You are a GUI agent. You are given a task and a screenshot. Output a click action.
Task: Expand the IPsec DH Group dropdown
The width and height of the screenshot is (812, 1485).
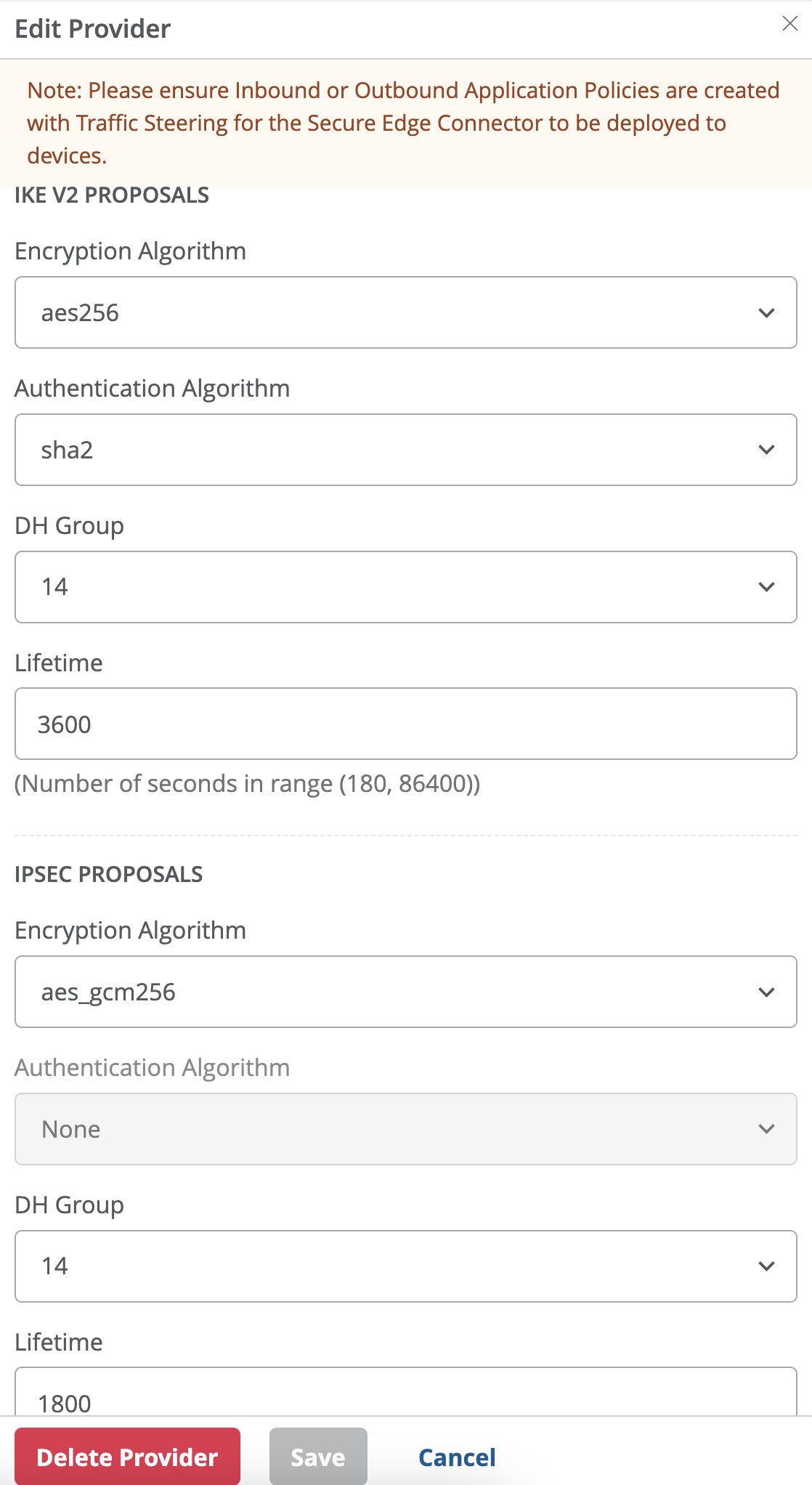[x=405, y=1266]
